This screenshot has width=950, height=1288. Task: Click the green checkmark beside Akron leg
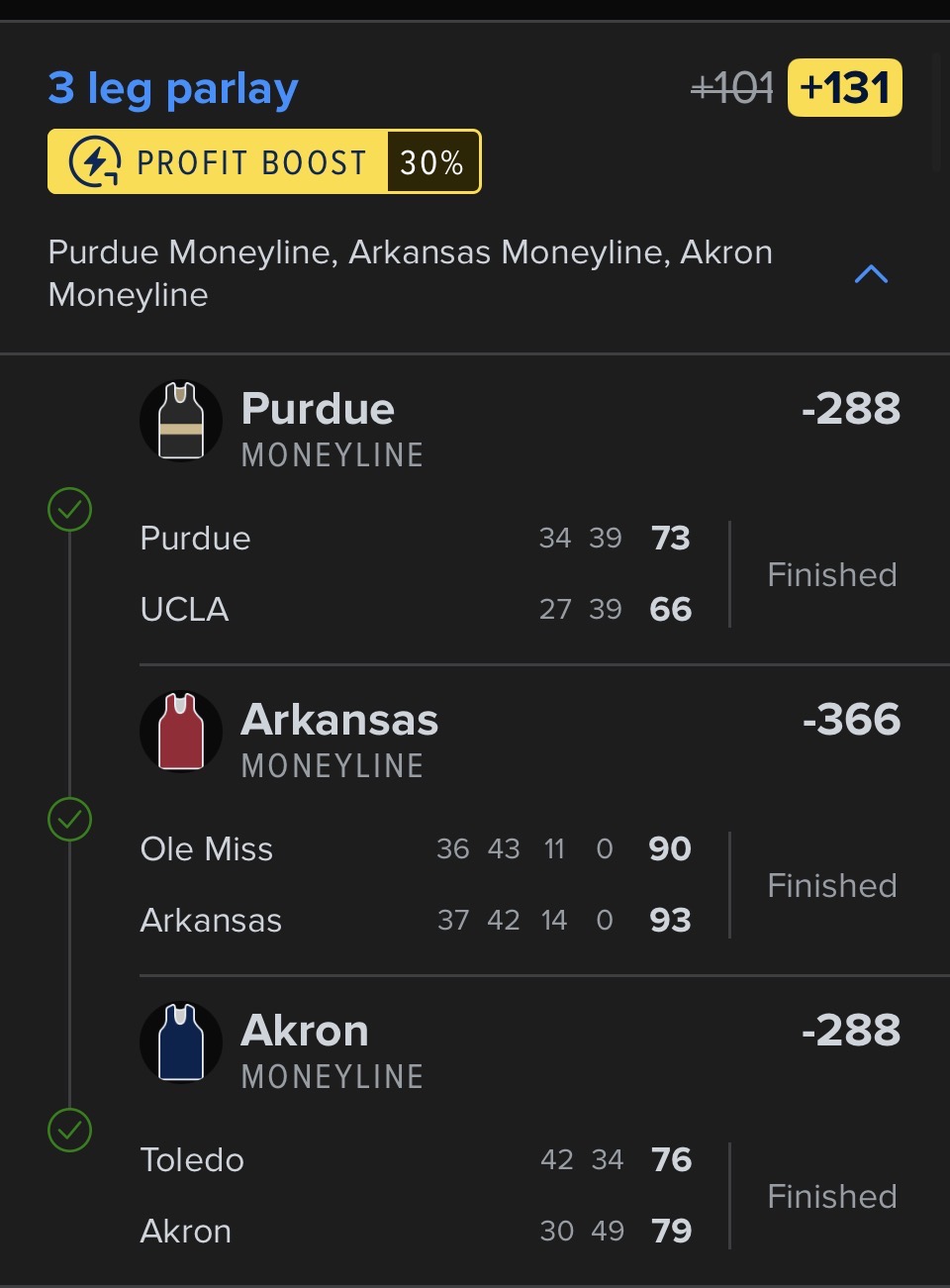70,1131
